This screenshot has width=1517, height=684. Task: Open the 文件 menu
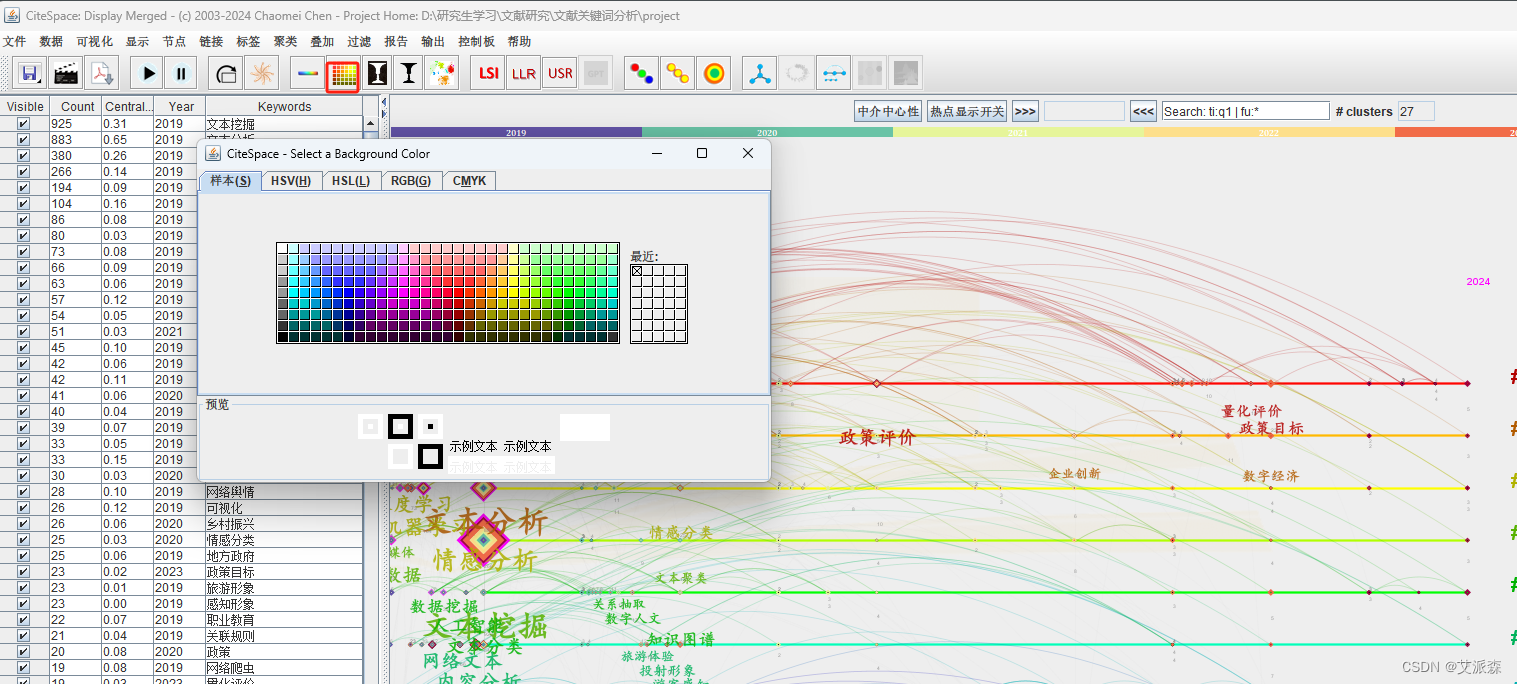(x=14, y=41)
